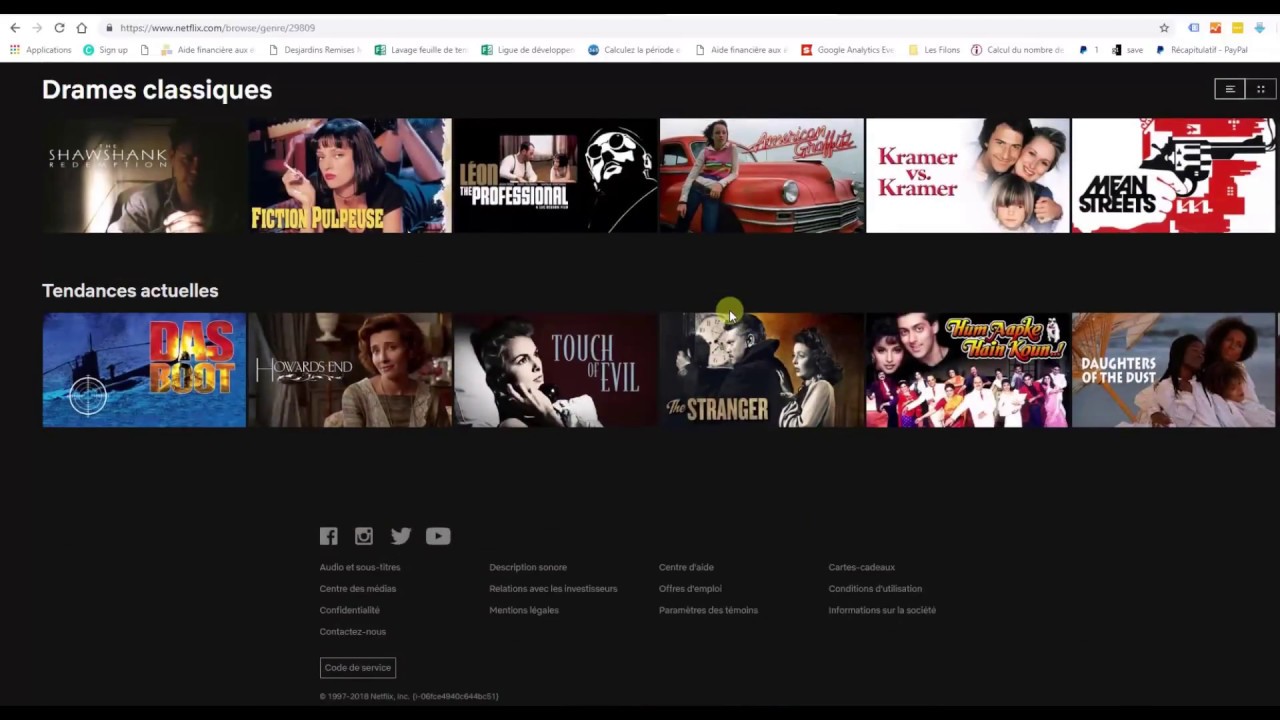Screen dimensions: 1280x720
Task: Open the Sign up bookmark
Action: pyautogui.click(x=105, y=50)
